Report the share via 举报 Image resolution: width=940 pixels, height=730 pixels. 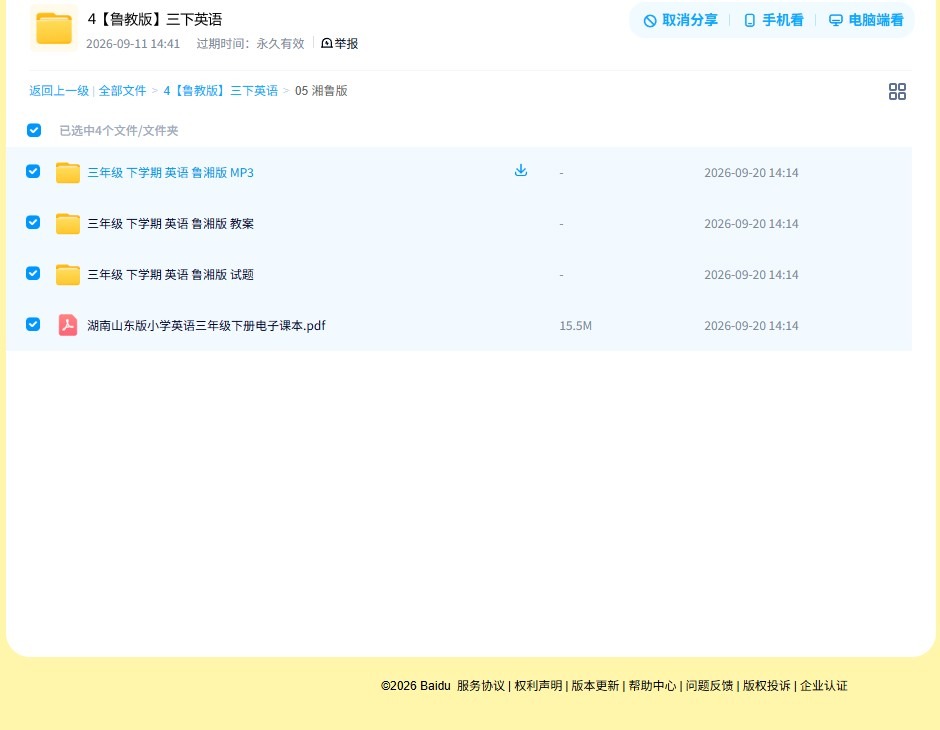click(340, 43)
